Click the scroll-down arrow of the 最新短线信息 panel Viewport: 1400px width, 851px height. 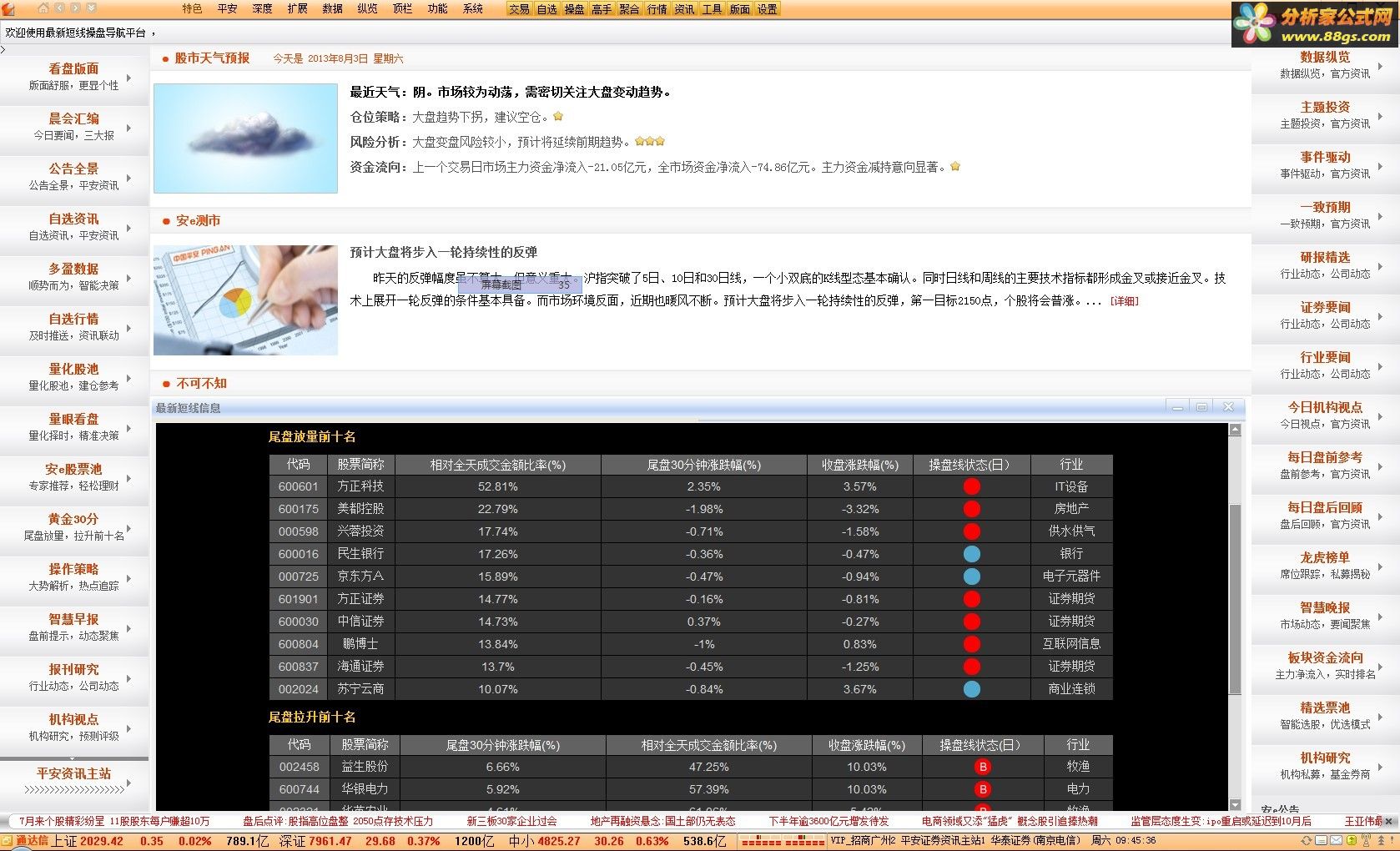click(x=1235, y=803)
